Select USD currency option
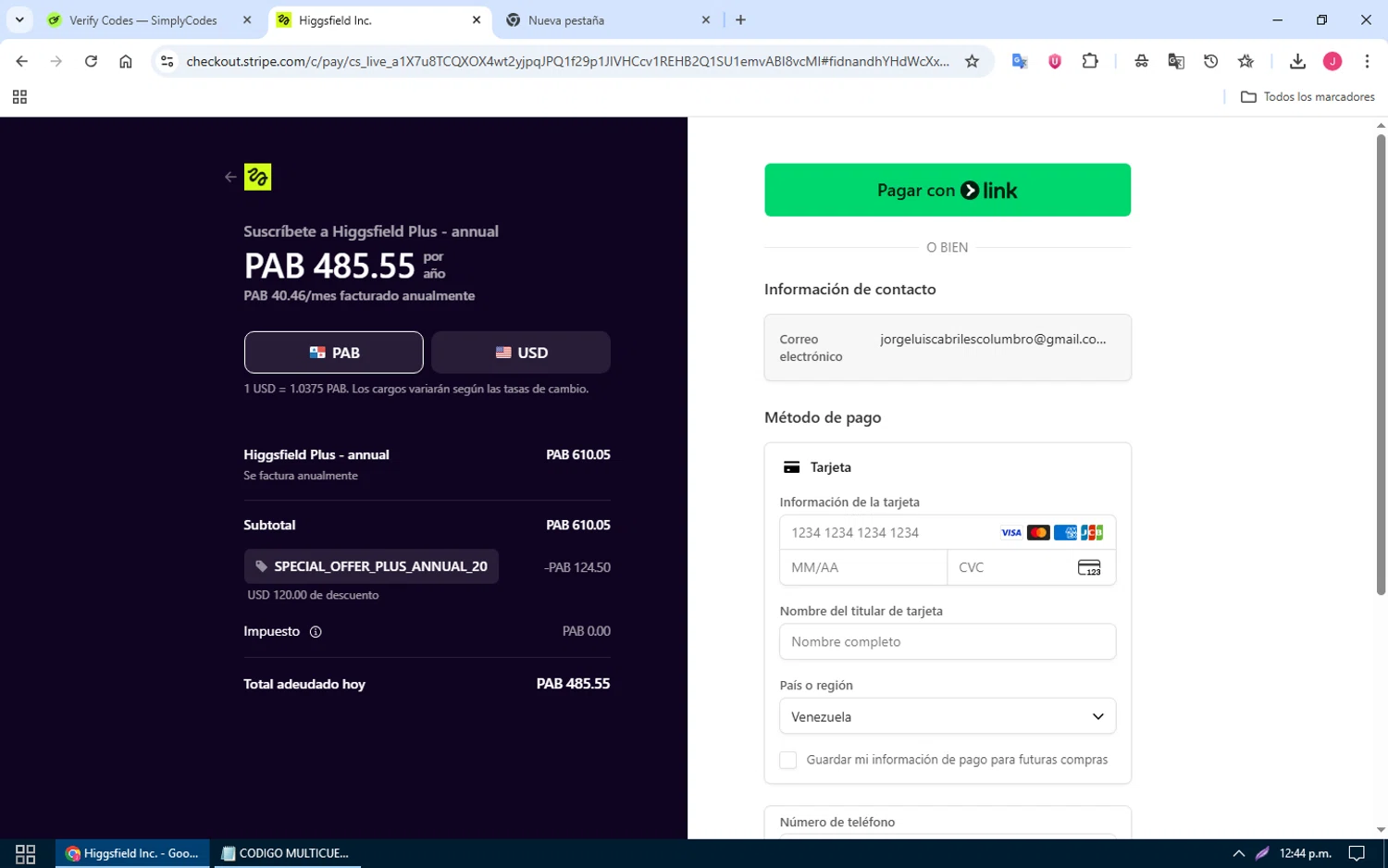Image resolution: width=1388 pixels, height=868 pixels. coord(521,353)
